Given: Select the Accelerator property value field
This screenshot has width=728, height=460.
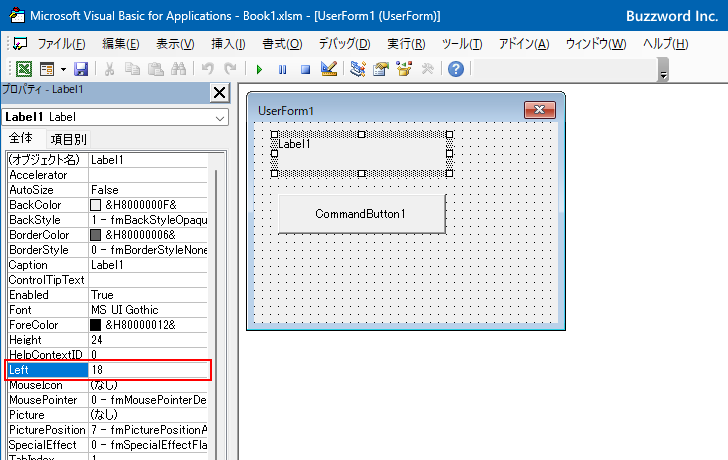Looking at the screenshot, I should 148,175.
